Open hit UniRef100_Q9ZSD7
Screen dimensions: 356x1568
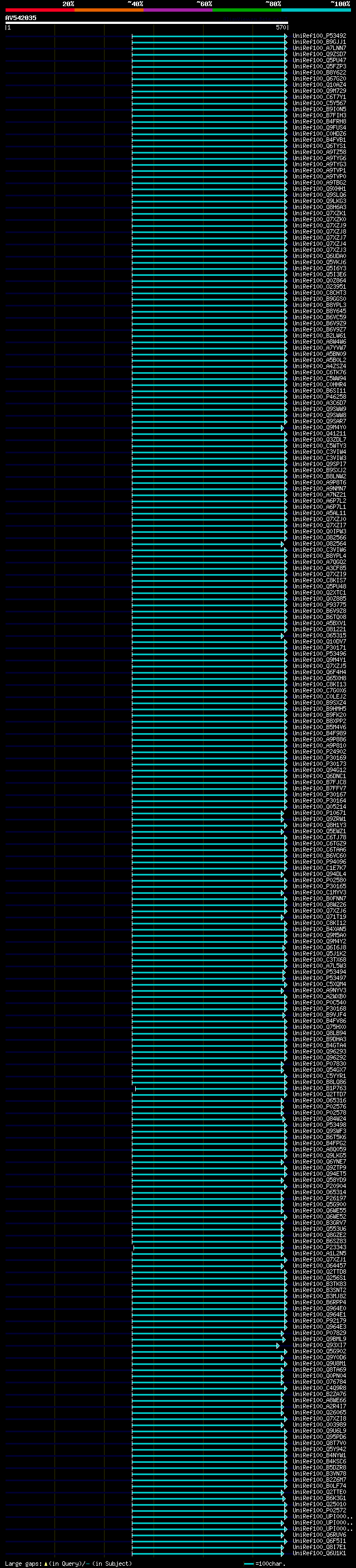[319, 54]
